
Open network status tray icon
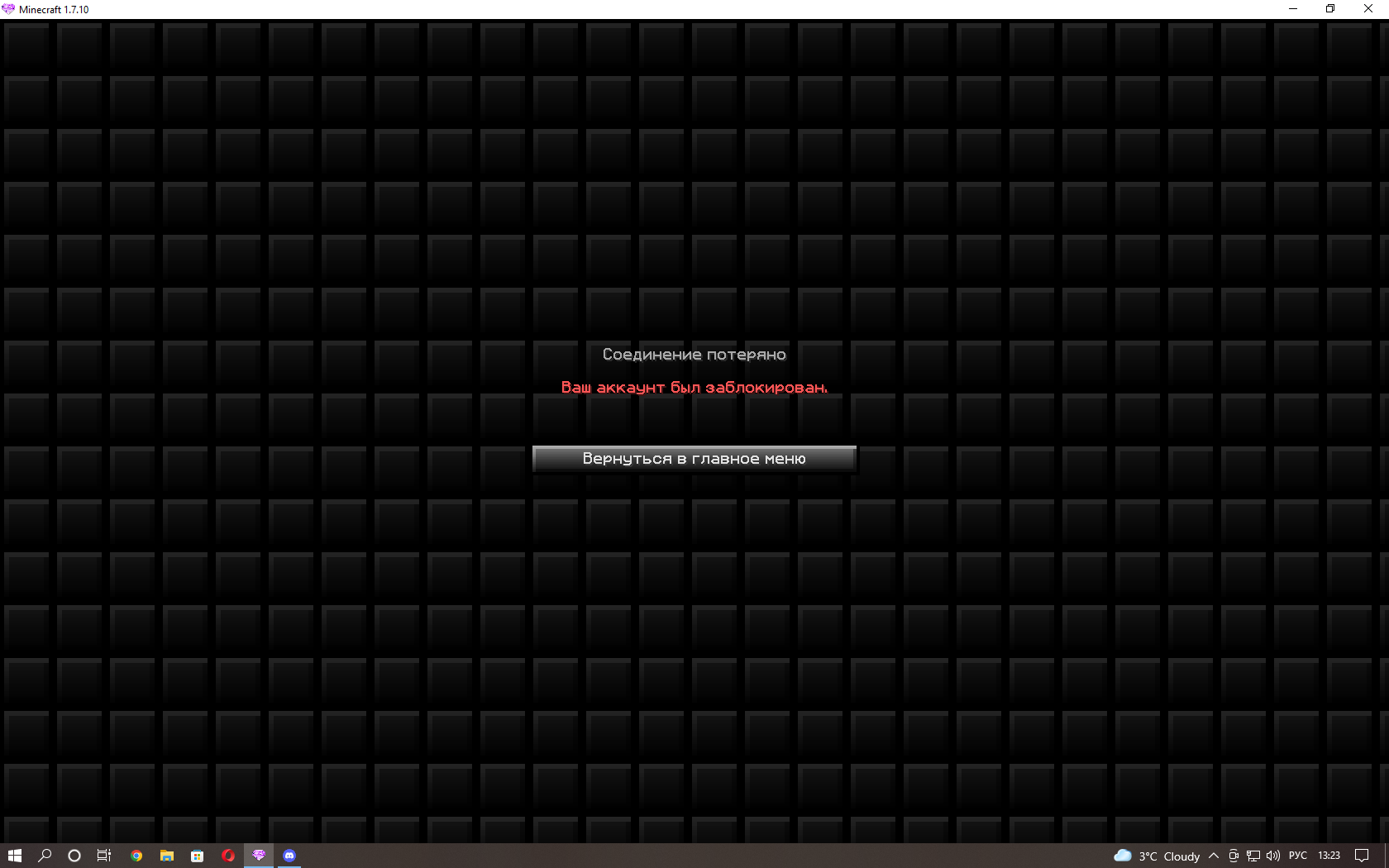pos(1253,856)
